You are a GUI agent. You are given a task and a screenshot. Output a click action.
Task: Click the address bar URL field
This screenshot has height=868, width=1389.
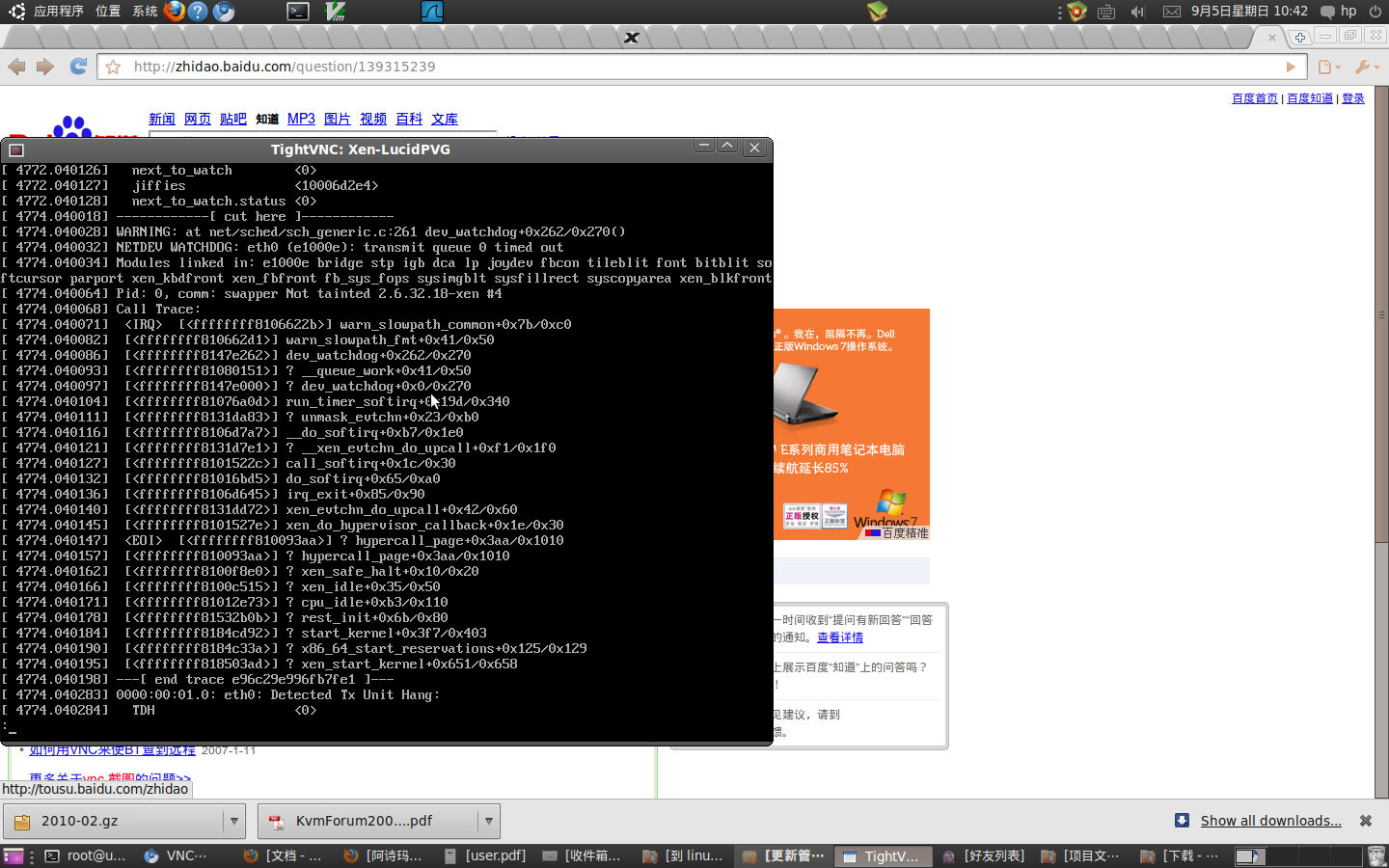(675, 67)
